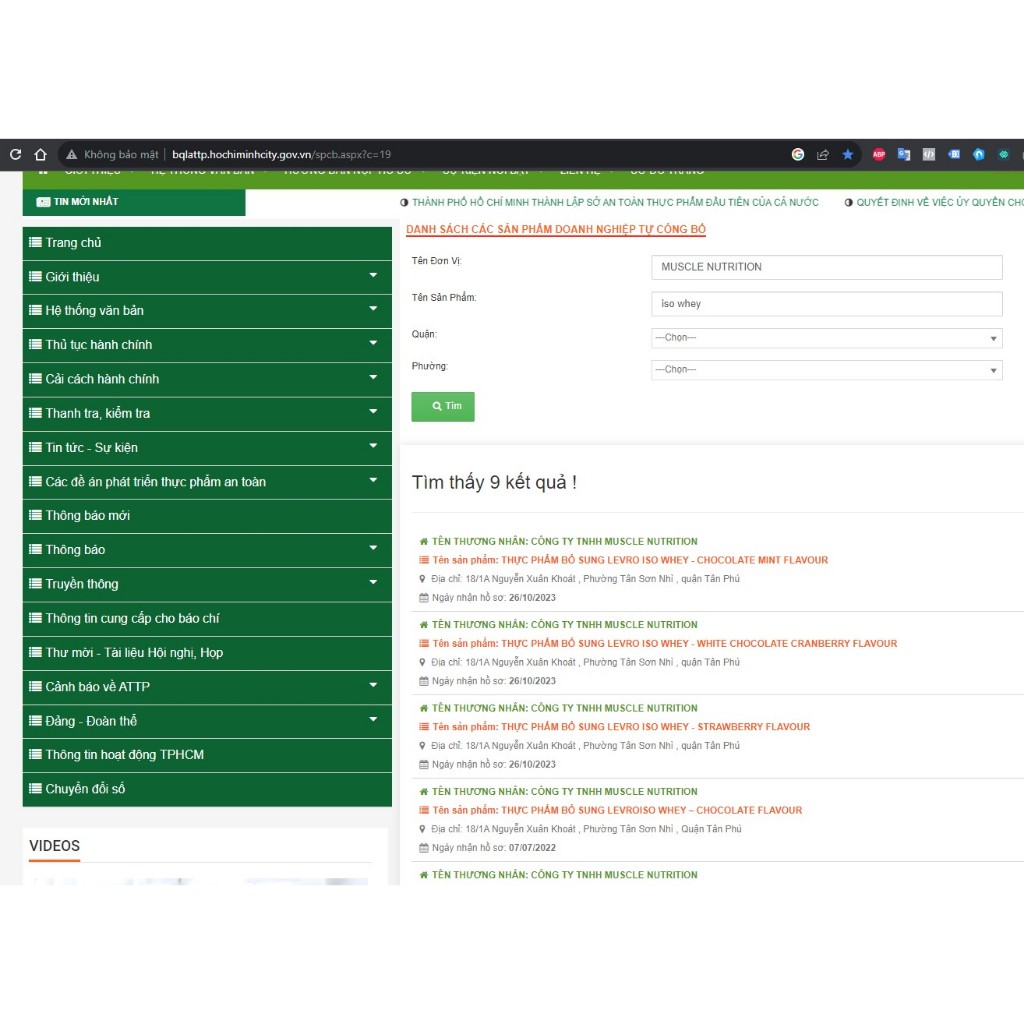Open Thông tin hoạt động TPHCM
The image size is (1024, 1024).
(x=207, y=755)
